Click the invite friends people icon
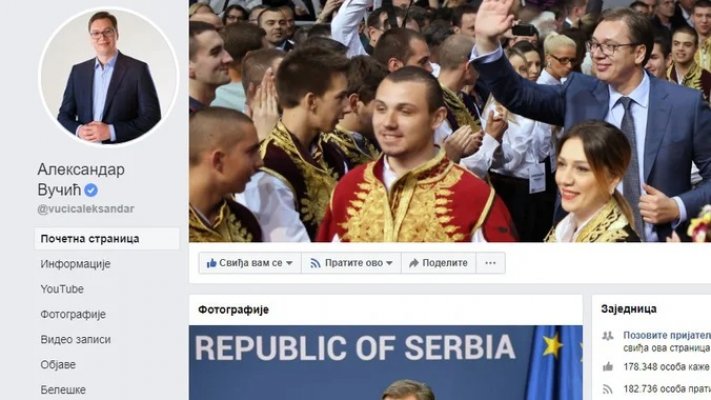 tap(608, 336)
